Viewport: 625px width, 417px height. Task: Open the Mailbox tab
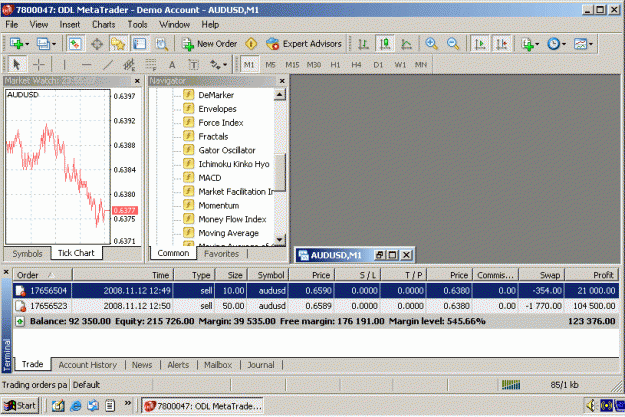[218, 365]
